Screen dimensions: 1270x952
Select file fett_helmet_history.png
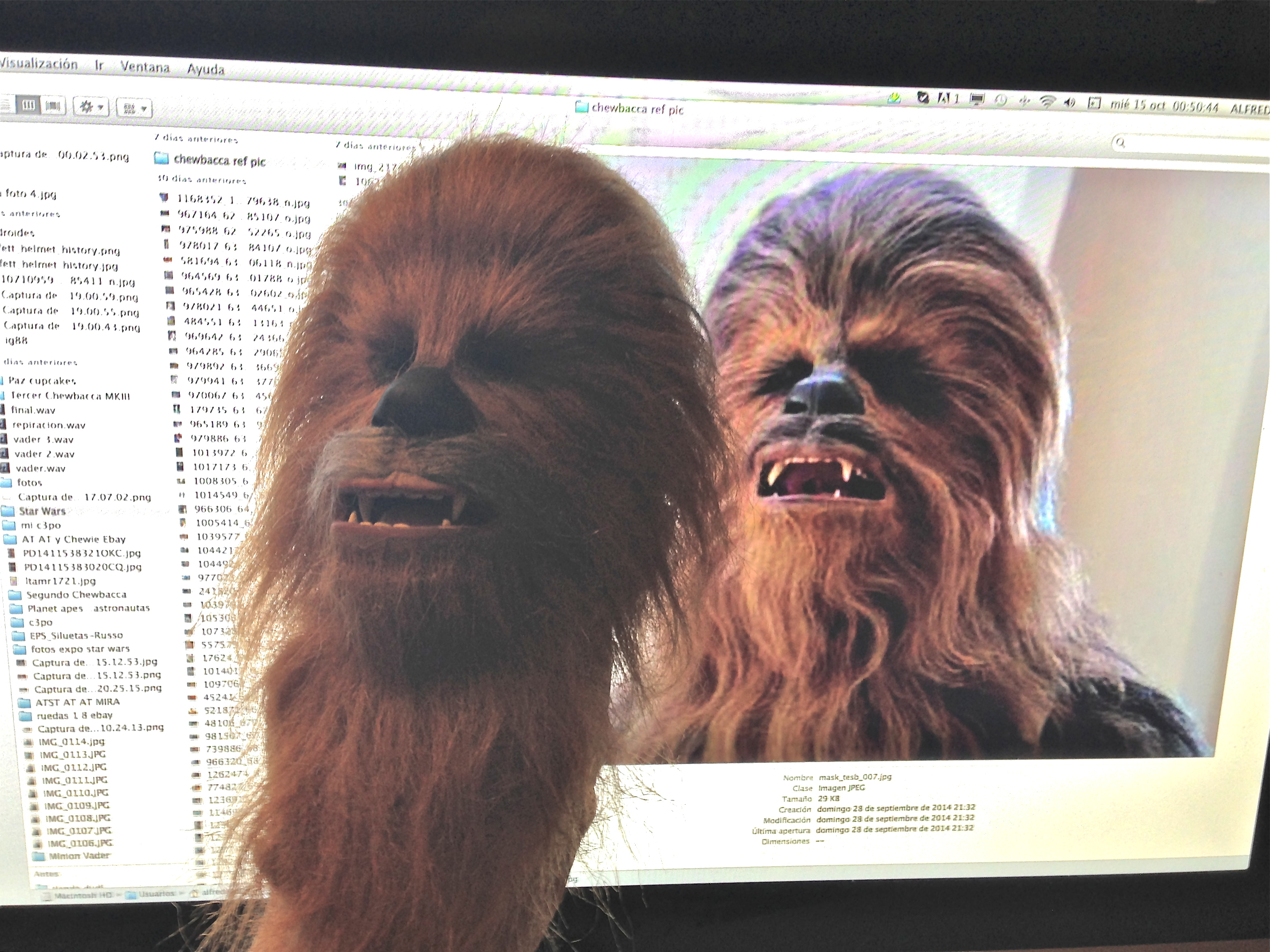[x=59, y=250]
